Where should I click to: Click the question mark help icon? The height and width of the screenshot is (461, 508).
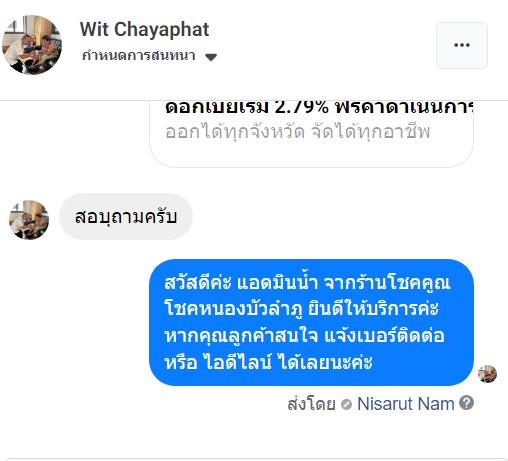pyautogui.click(x=466, y=403)
